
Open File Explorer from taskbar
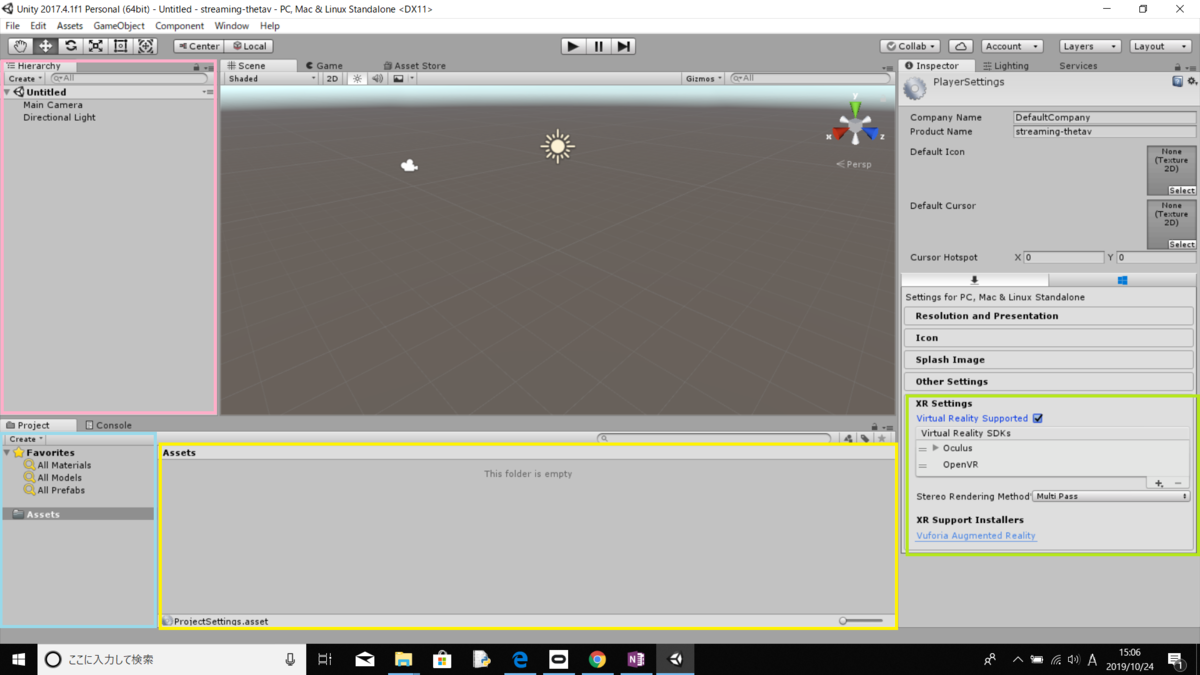click(x=403, y=659)
